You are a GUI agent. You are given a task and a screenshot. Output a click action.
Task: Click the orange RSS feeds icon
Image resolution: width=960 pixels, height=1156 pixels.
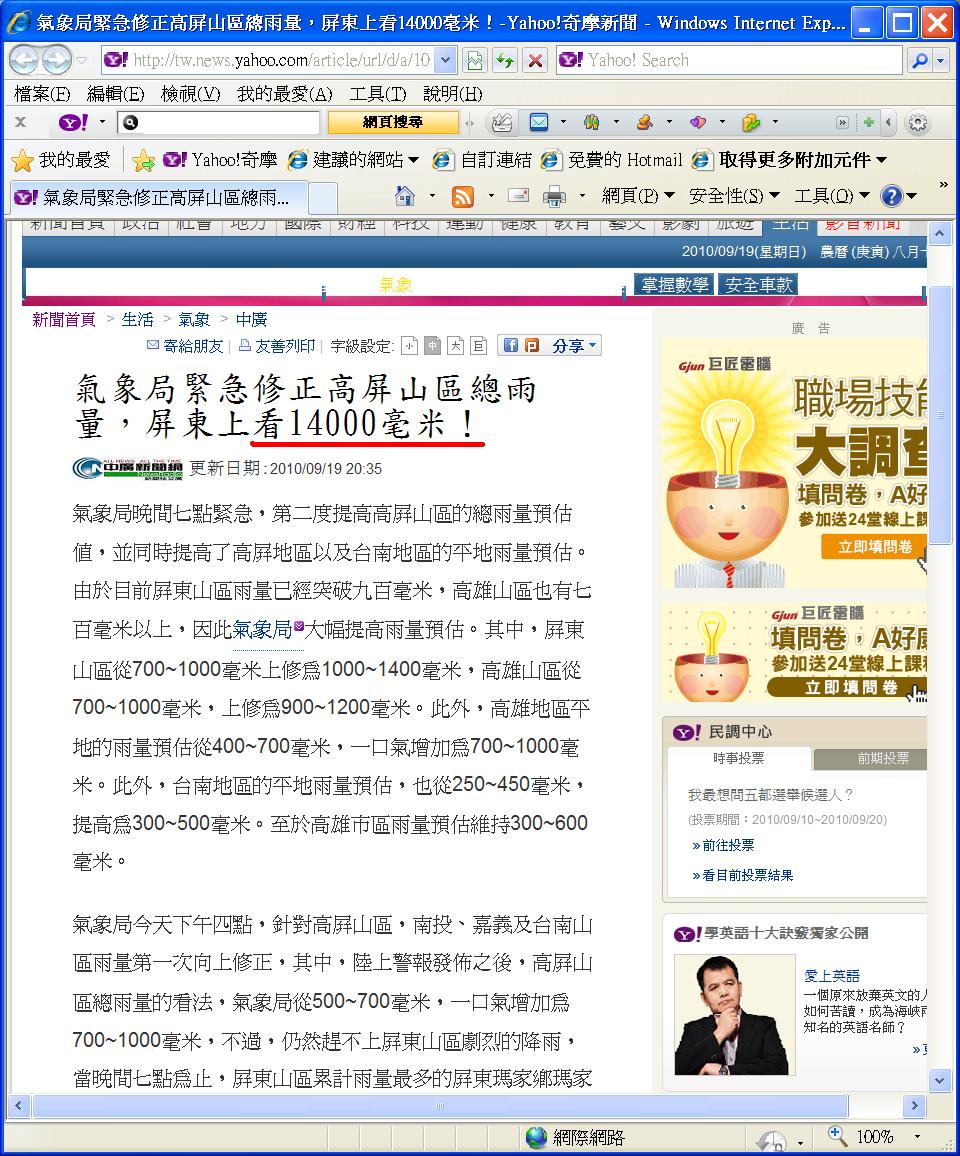(x=463, y=196)
